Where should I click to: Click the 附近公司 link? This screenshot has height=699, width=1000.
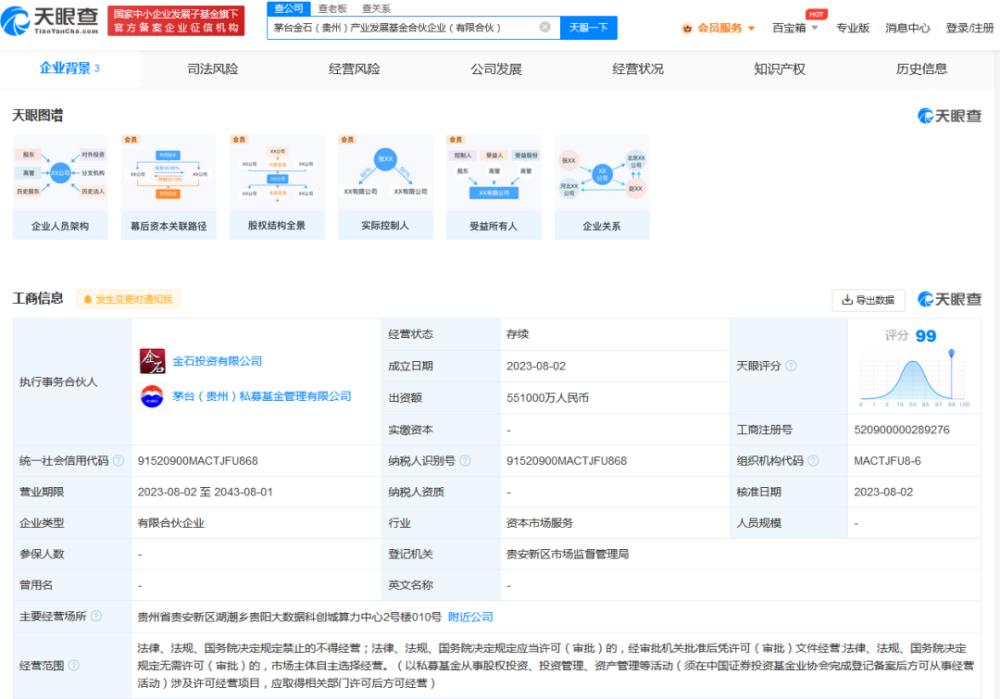470,617
